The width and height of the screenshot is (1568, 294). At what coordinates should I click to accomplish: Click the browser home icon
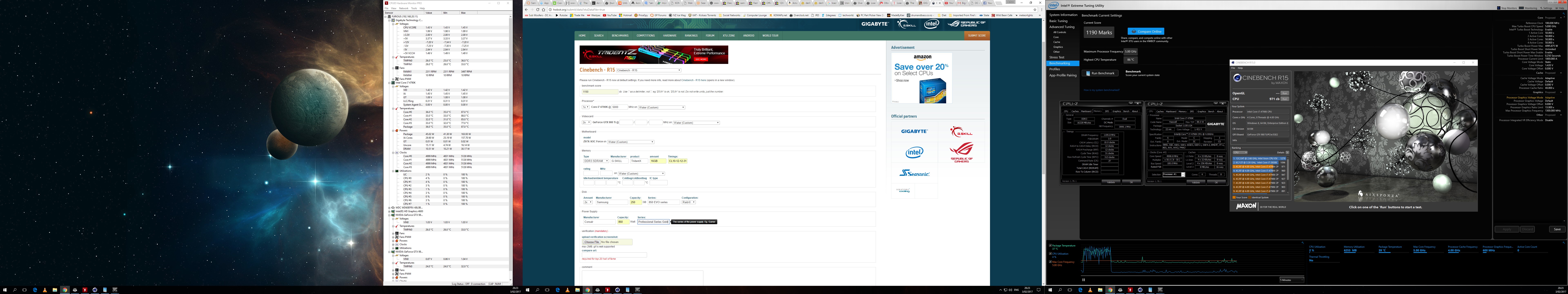tap(543, 10)
